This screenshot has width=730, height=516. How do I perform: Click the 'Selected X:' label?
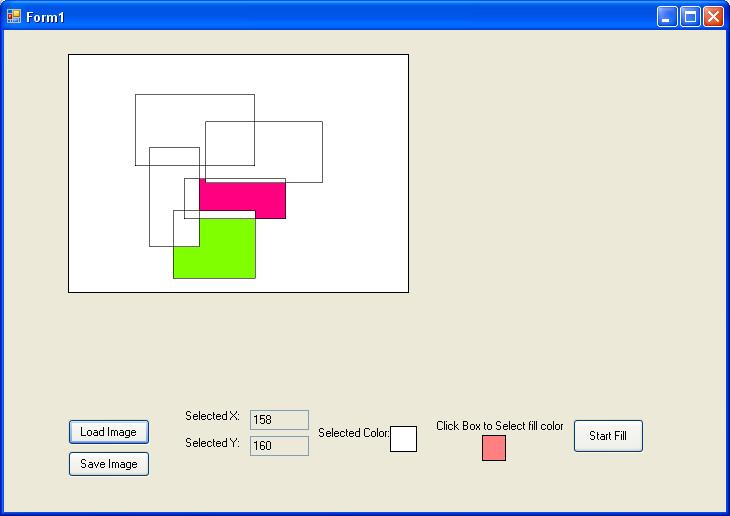pyautogui.click(x=212, y=416)
